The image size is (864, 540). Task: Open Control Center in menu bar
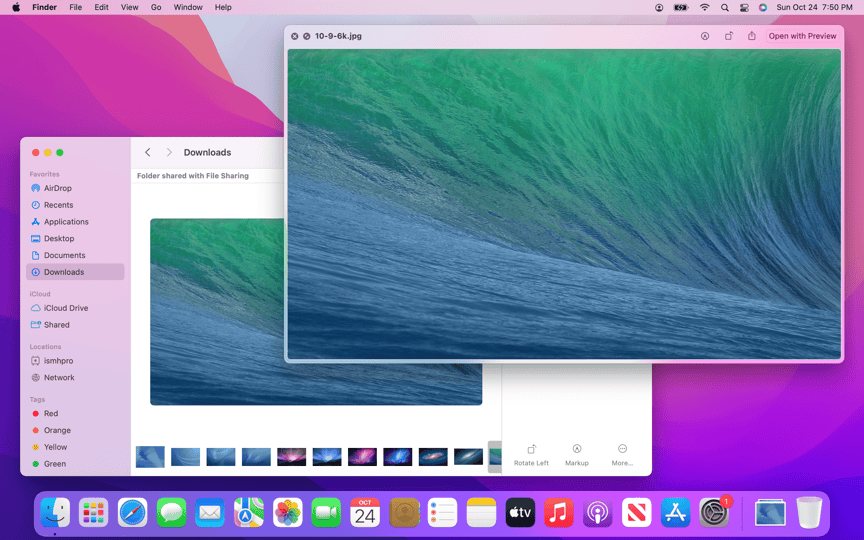click(744, 7)
